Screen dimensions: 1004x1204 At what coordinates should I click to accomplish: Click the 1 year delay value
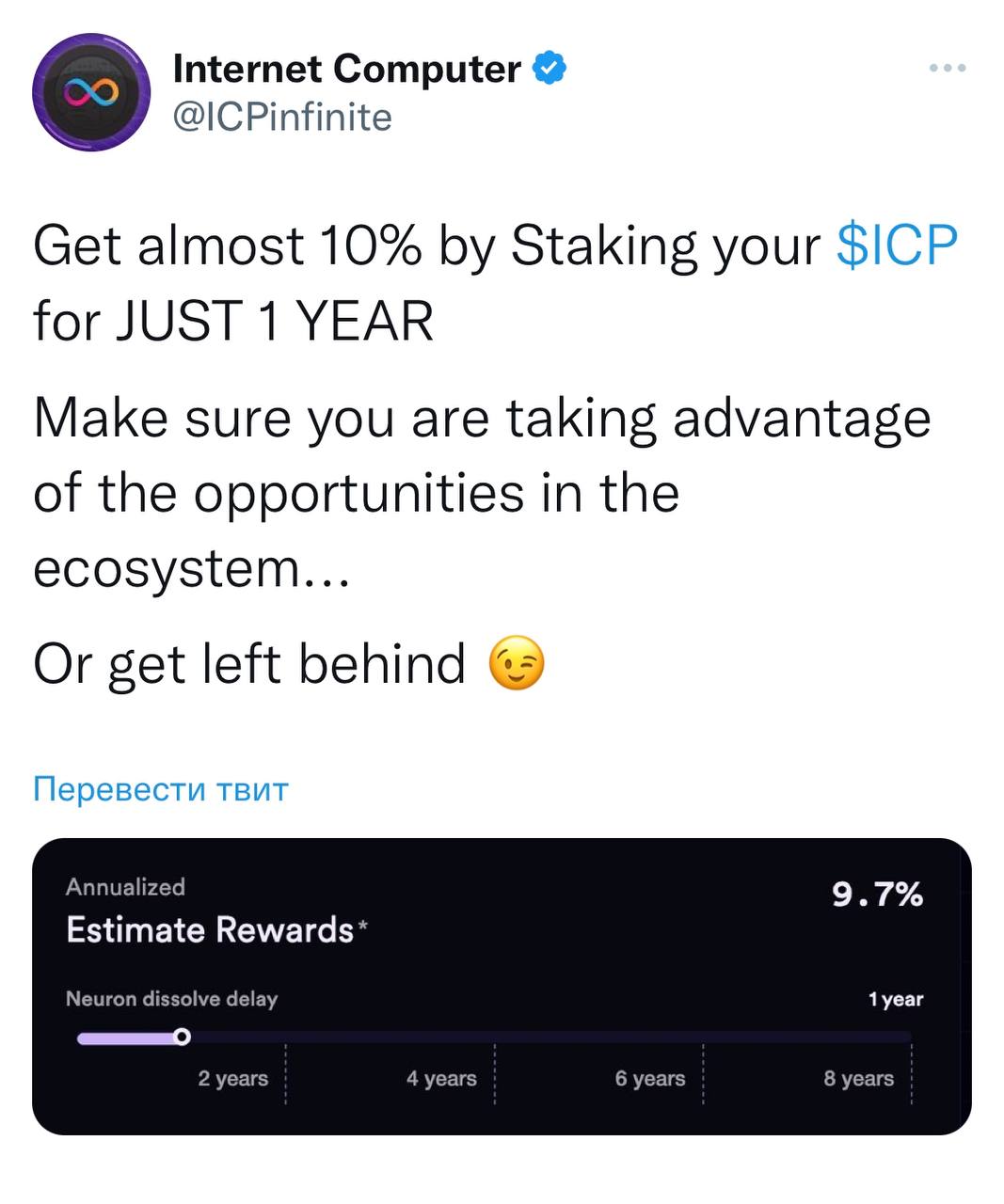click(895, 999)
